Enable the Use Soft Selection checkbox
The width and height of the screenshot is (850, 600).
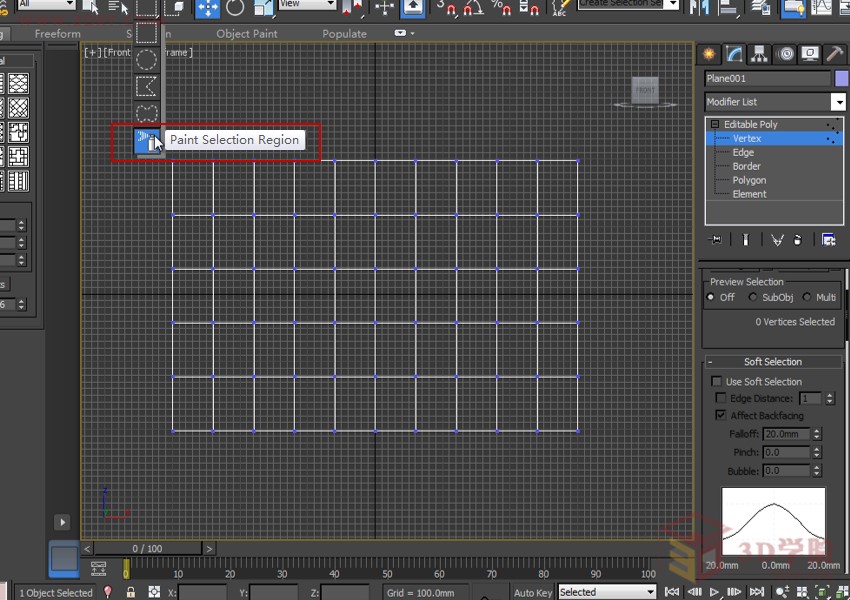tap(717, 382)
